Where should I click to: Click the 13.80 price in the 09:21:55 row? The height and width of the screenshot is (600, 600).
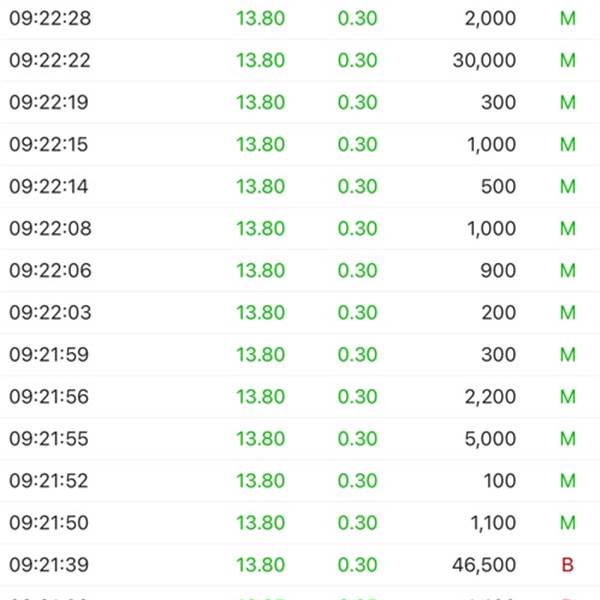tap(261, 439)
